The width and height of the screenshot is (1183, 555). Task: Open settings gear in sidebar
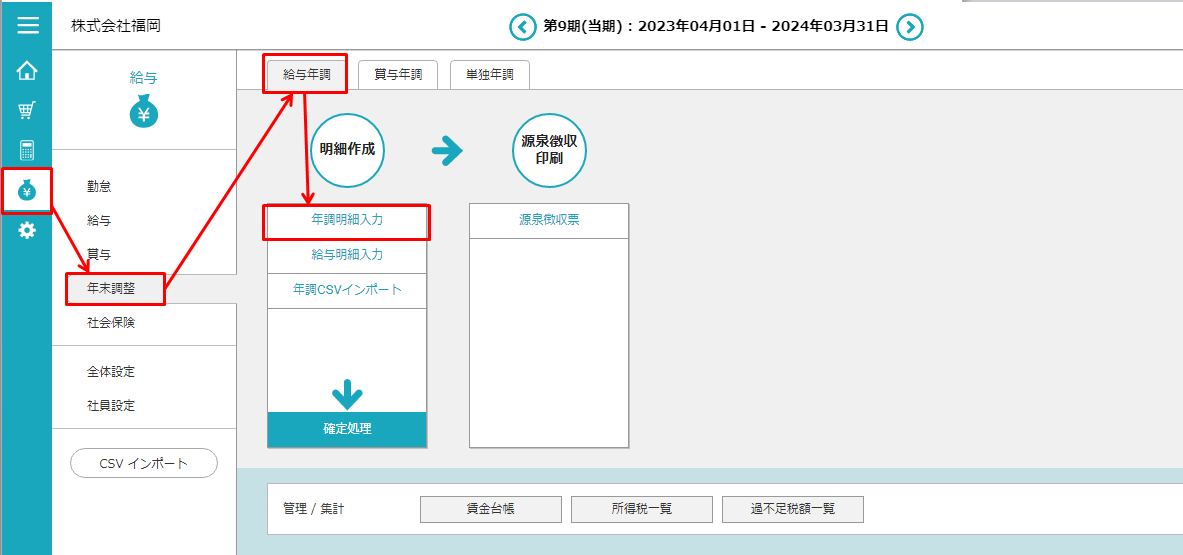coord(27,230)
